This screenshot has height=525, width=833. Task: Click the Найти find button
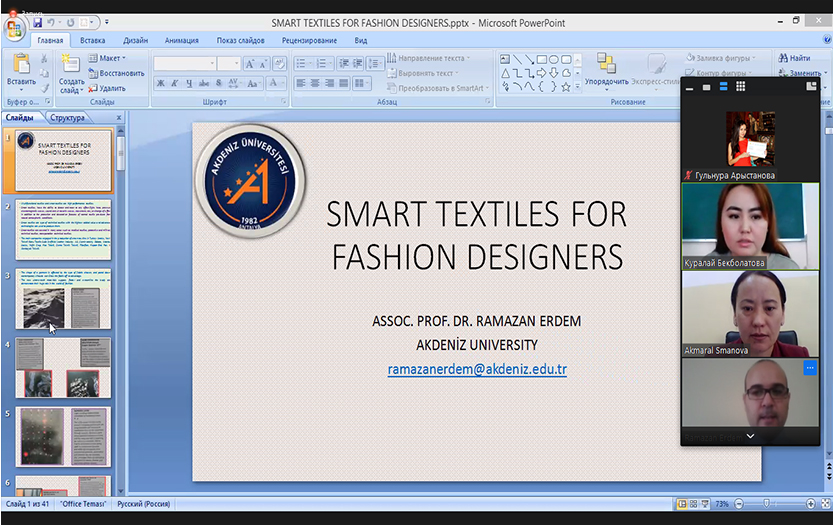(x=793, y=58)
